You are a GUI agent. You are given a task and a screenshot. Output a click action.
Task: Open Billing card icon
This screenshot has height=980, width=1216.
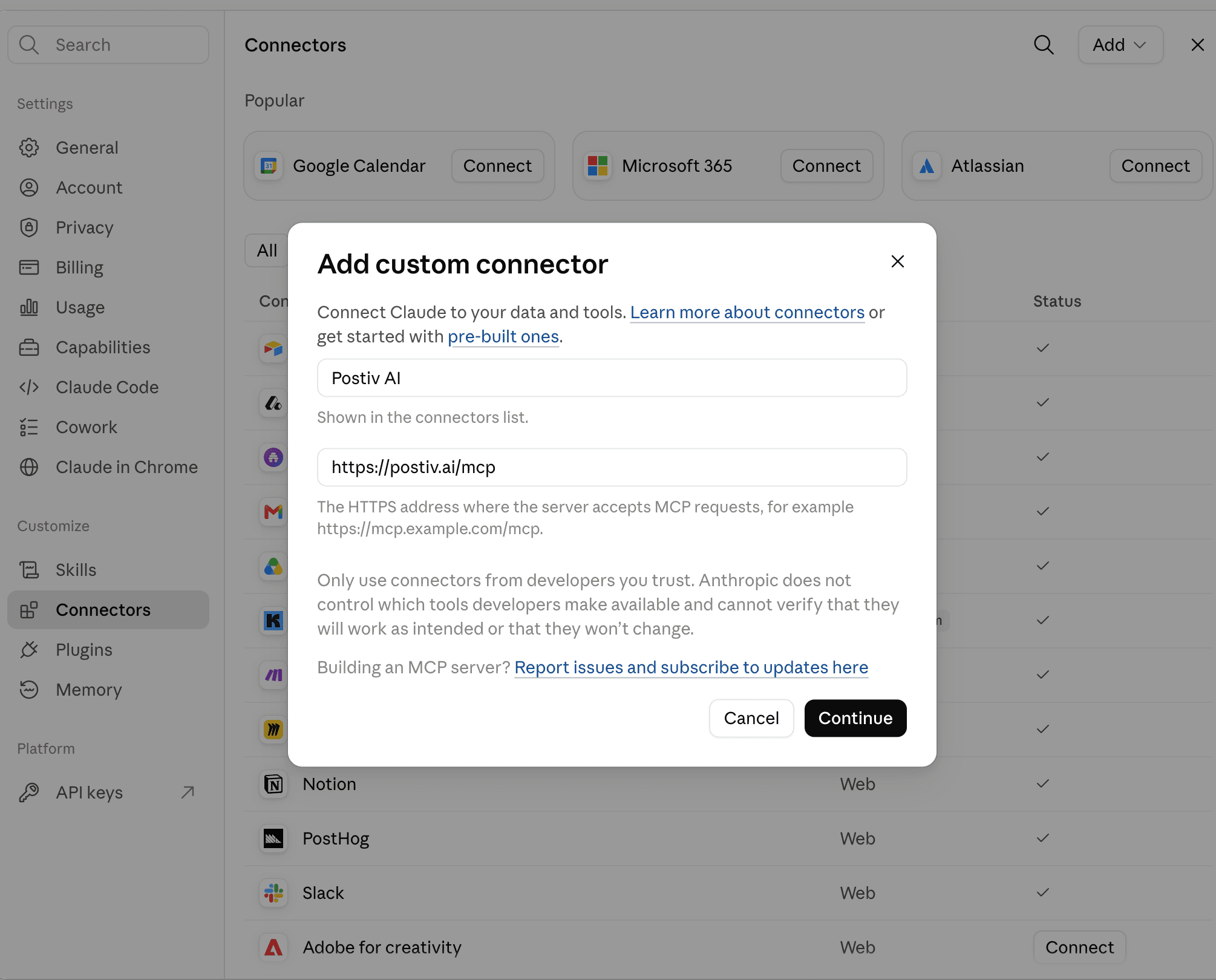[29, 267]
